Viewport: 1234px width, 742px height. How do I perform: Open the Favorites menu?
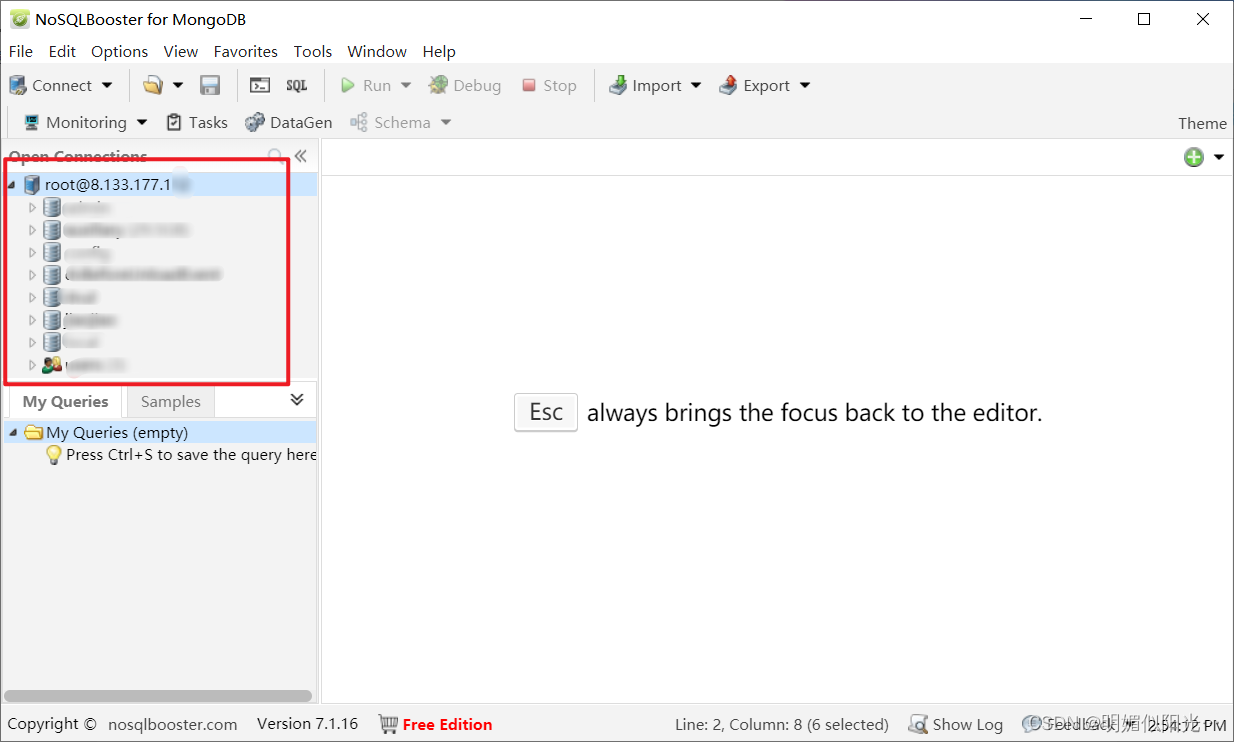(x=245, y=51)
